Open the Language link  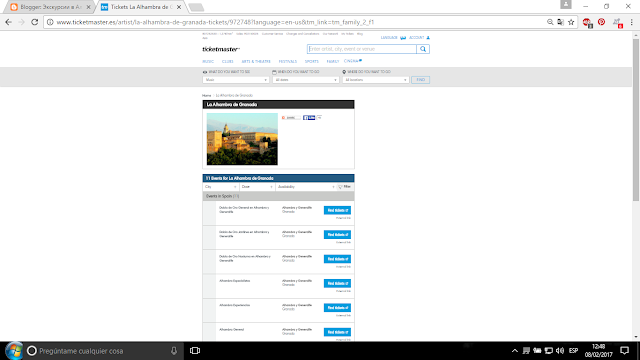389,38
